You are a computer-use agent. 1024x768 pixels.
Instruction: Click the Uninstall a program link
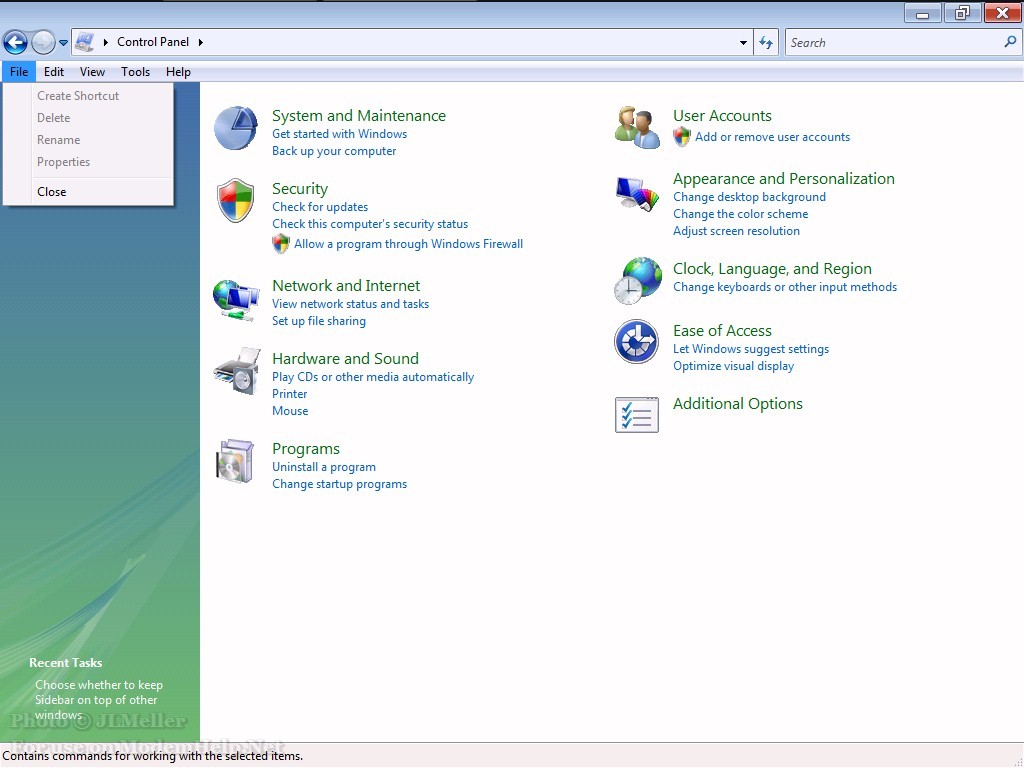tap(324, 467)
